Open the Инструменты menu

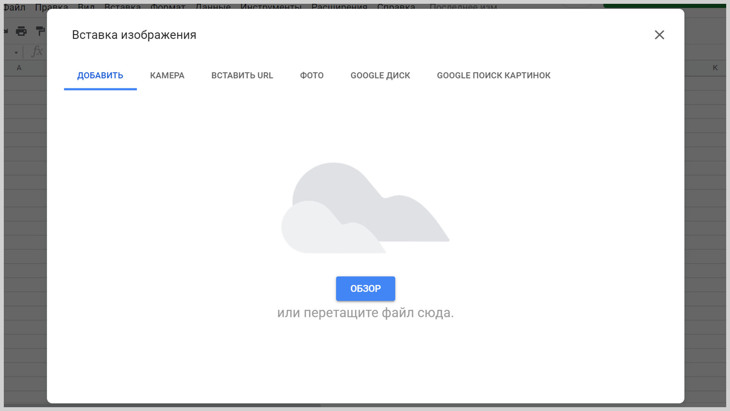point(271,6)
